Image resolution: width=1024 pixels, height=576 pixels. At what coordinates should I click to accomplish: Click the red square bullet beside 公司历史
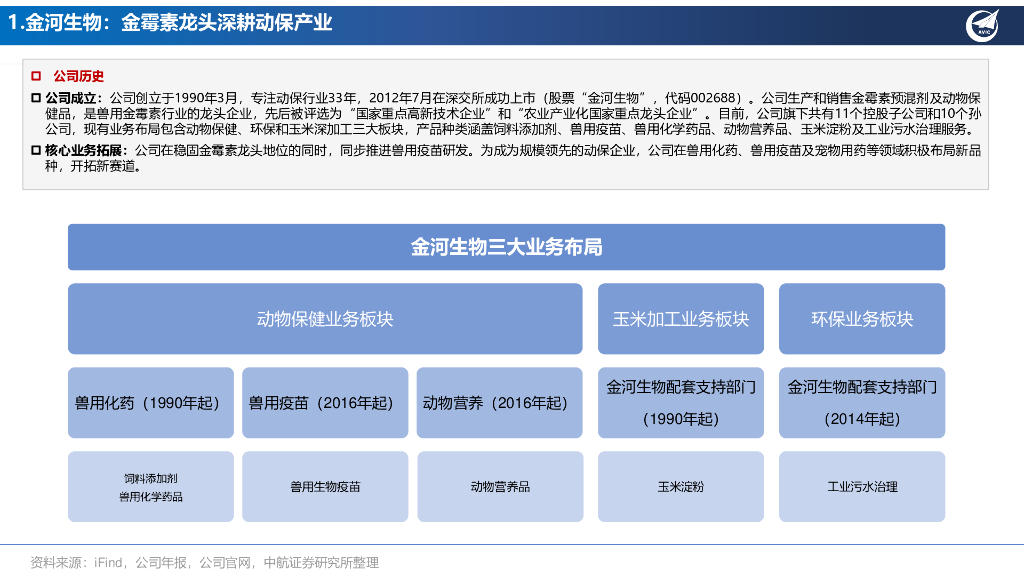point(36,76)
